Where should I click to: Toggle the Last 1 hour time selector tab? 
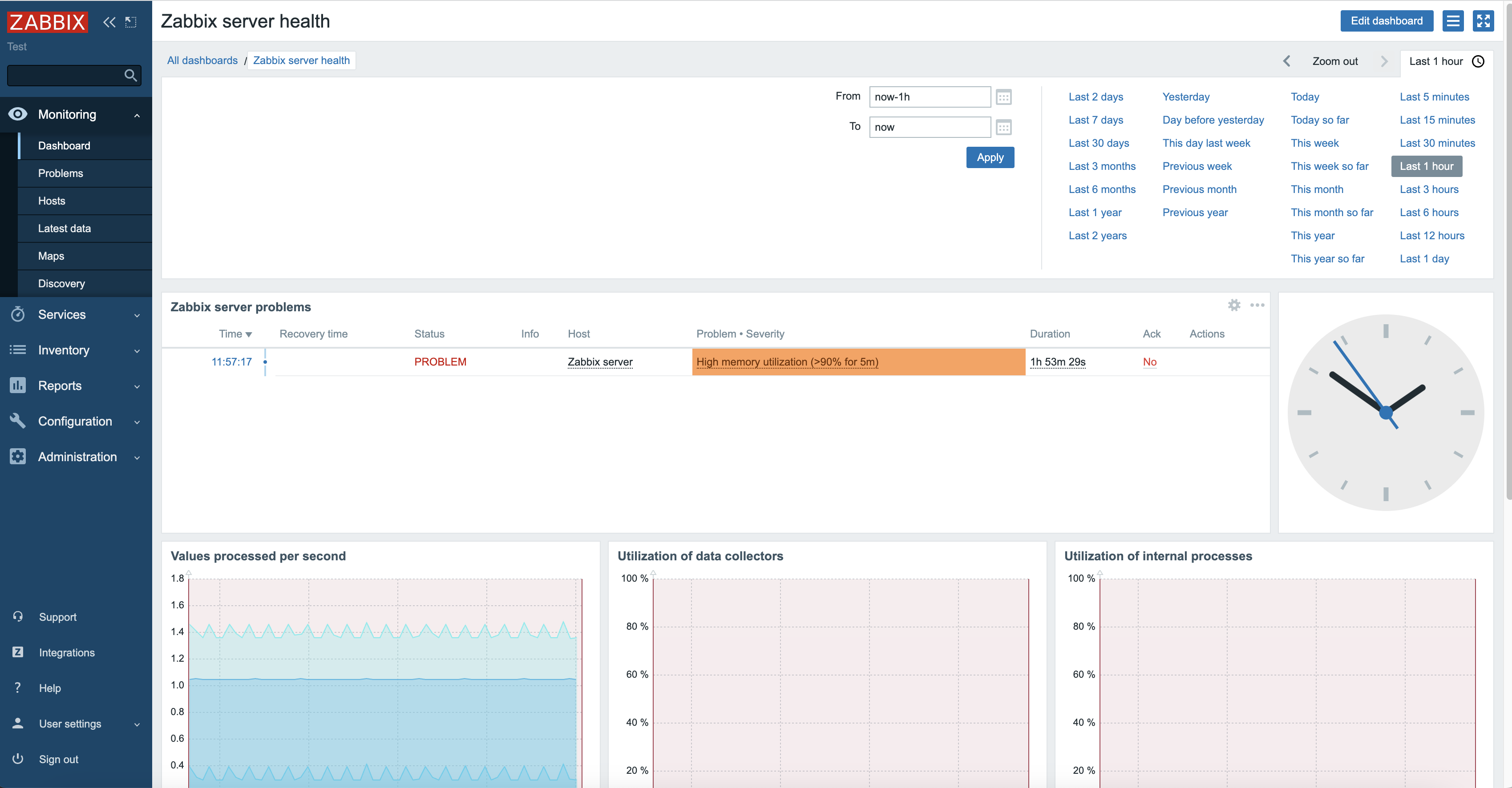pyautogui.click(x=1446, y=61)
